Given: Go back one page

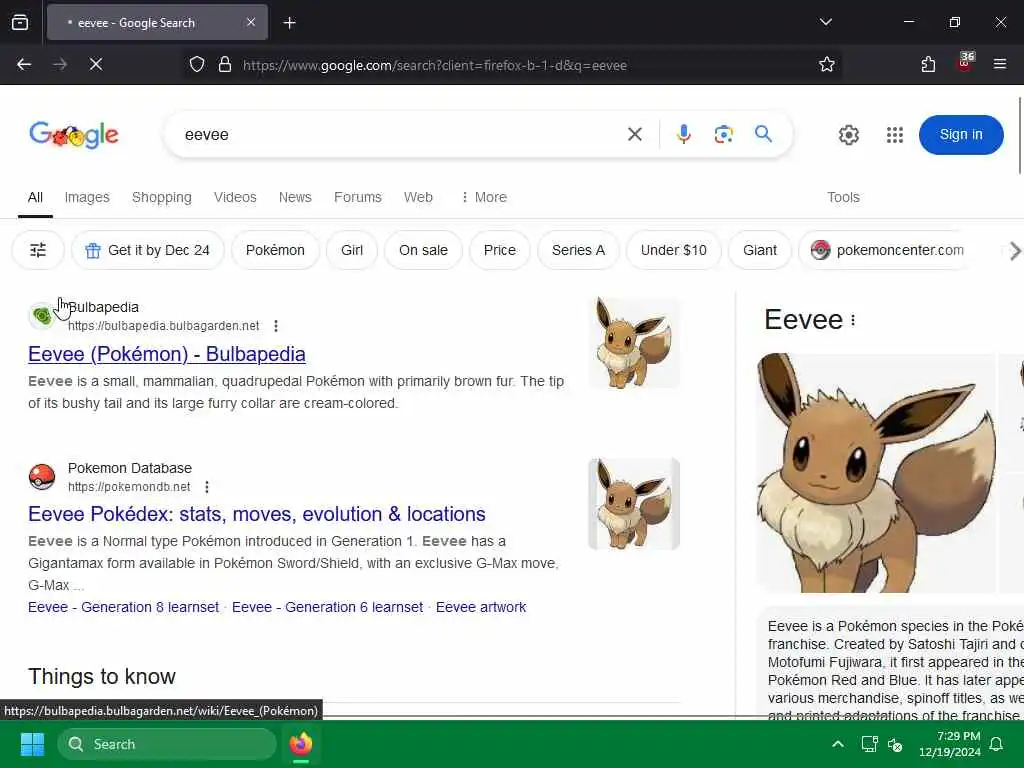Looking at the screenshot, I should click(x=24, y=64).
